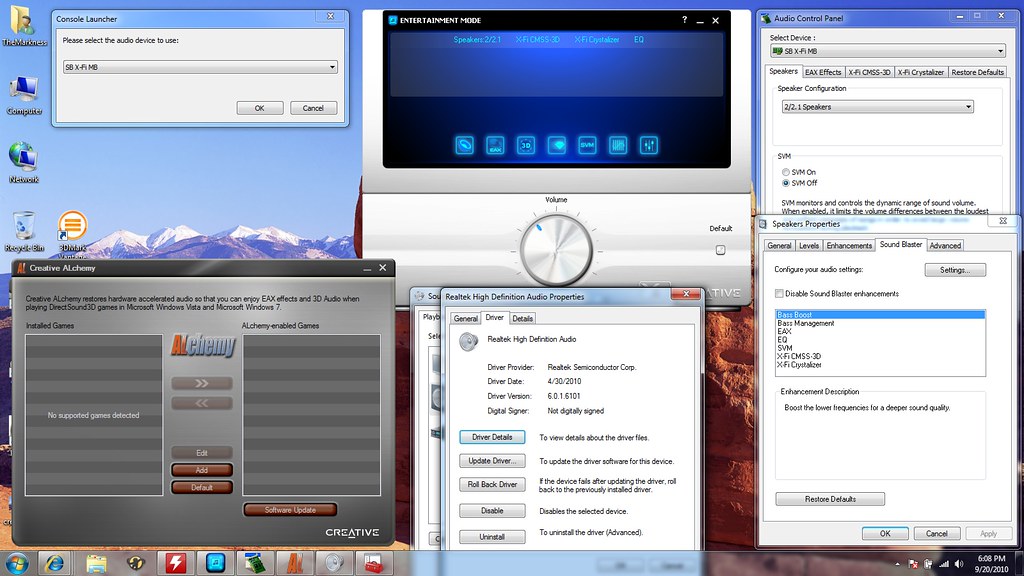Click Software Update in Creative ALchemy
1024x576 pixels.
tap(290, 510)
